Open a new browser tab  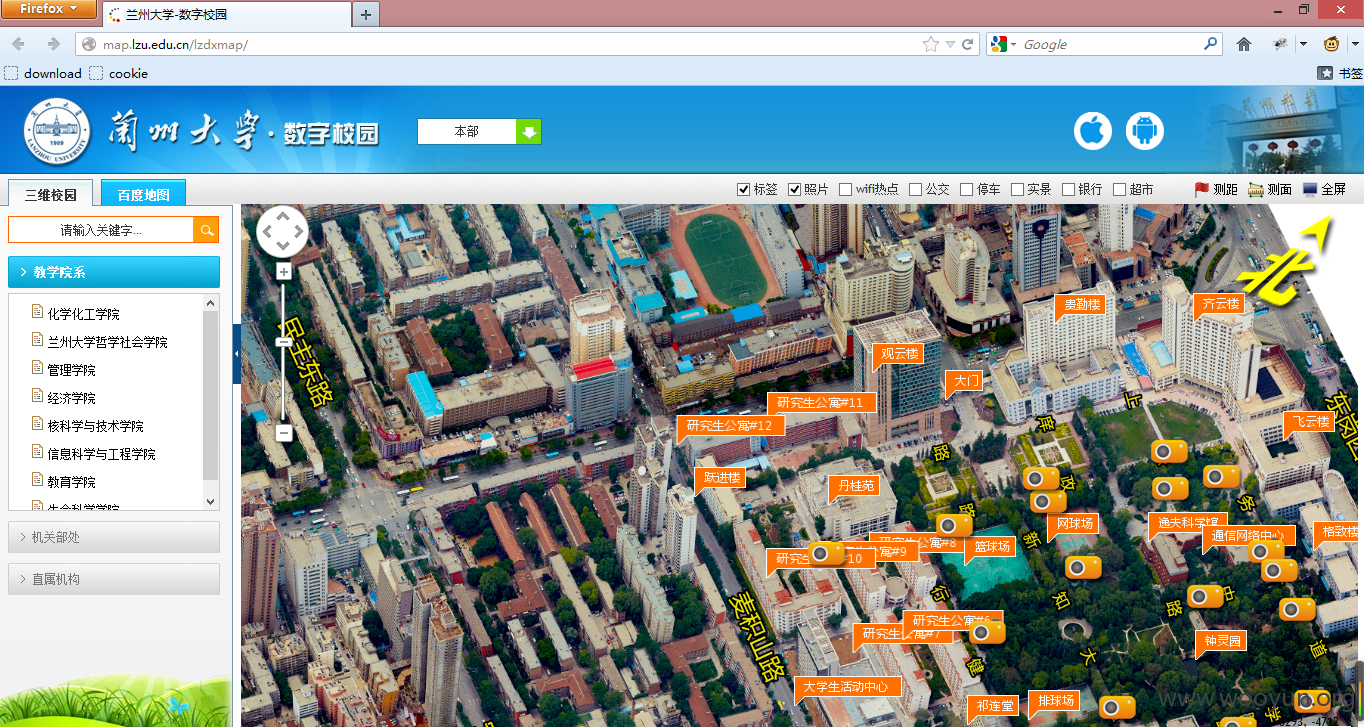(x=366, y=14)
